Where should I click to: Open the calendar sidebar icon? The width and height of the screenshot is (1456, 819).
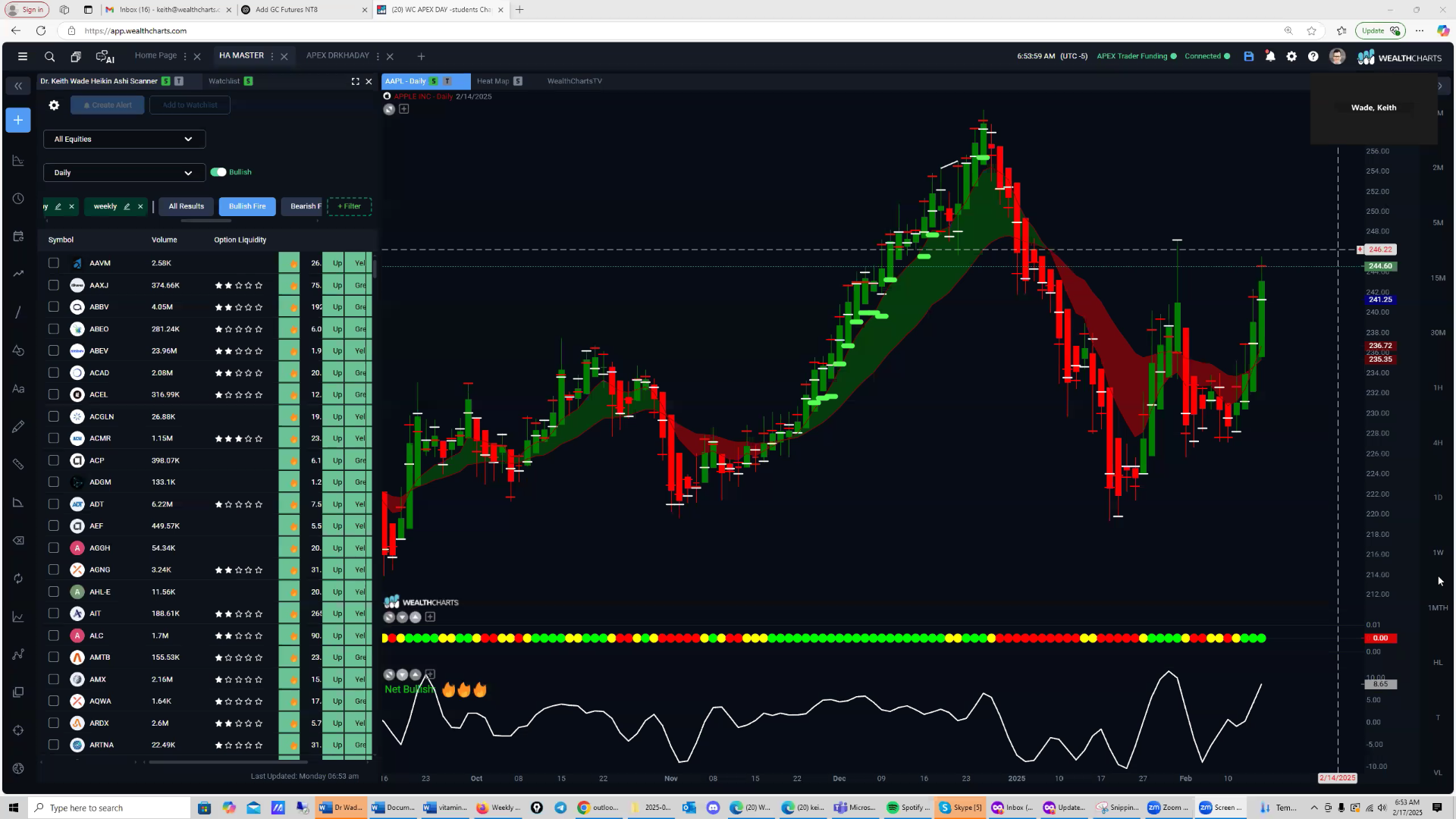pyautogui.click(x=18, y=237)
